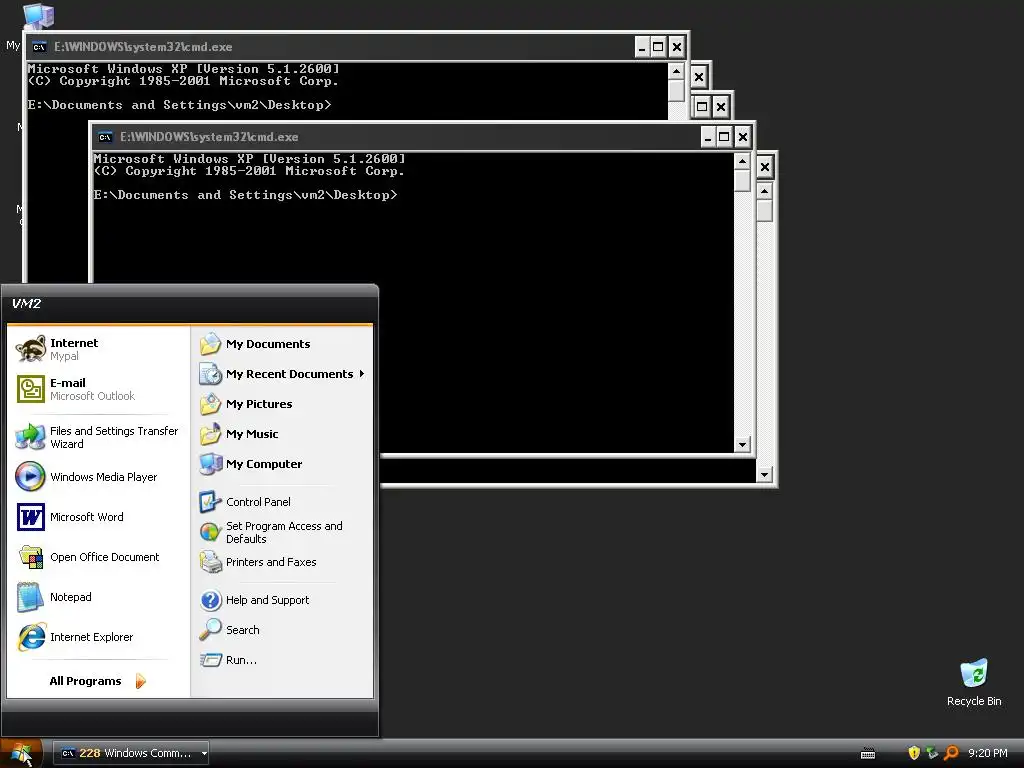Click scroll-up arrow in rearmost cmd window

coord(676,71)
